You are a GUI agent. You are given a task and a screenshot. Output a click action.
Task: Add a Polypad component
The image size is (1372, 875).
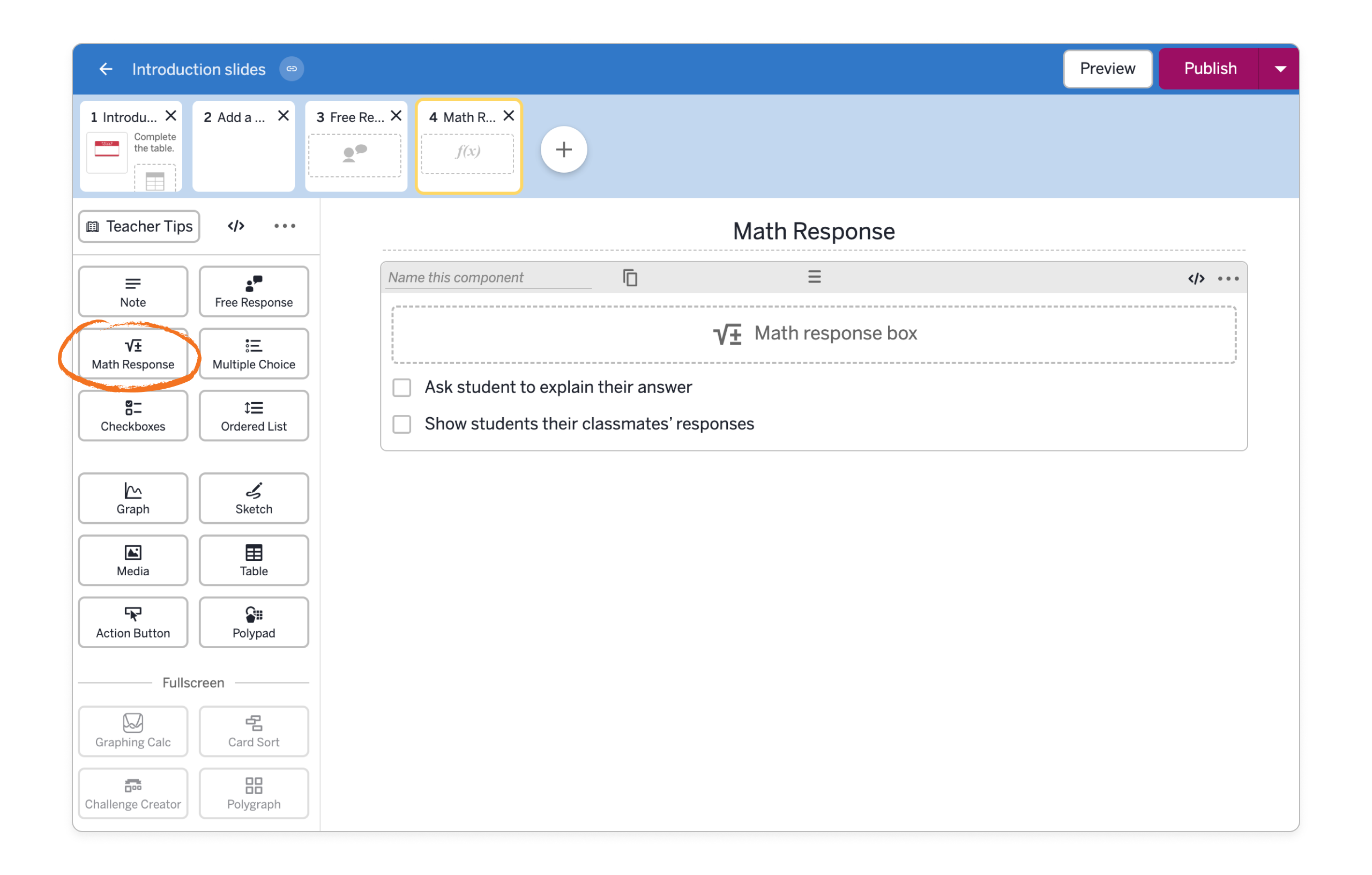[x=253, y=623]
